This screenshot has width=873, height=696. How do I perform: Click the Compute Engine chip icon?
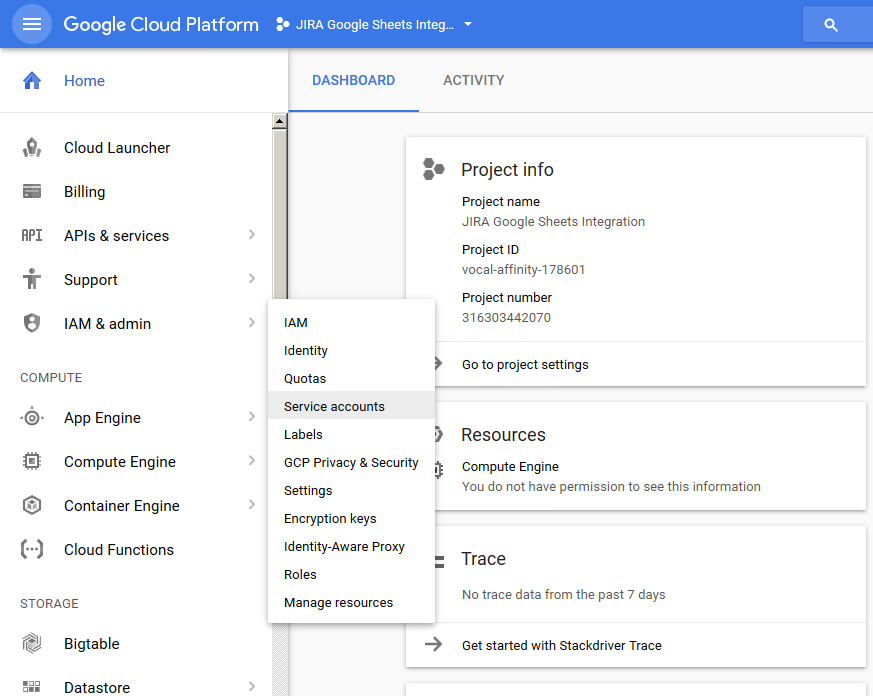[32, 462]
